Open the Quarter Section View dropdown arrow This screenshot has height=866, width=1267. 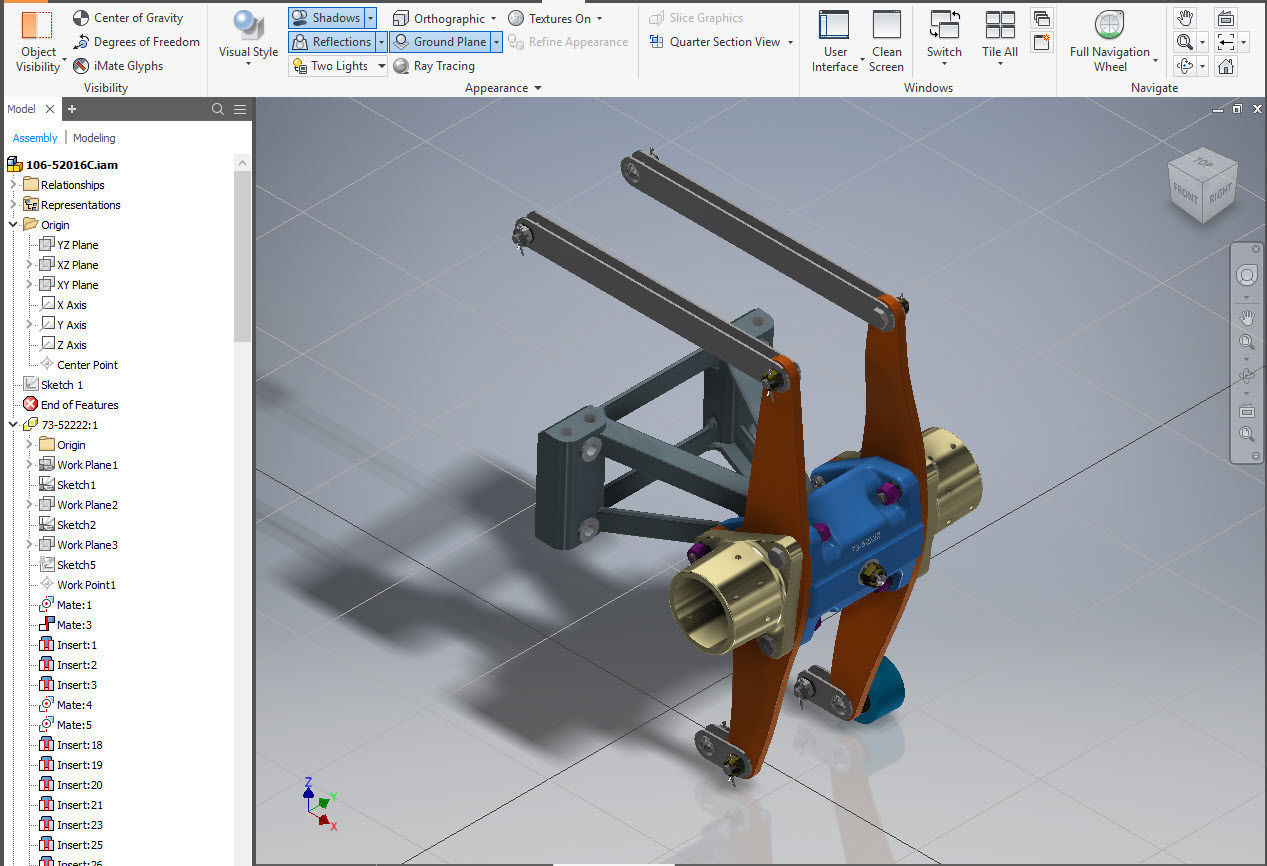pos(790,42)
